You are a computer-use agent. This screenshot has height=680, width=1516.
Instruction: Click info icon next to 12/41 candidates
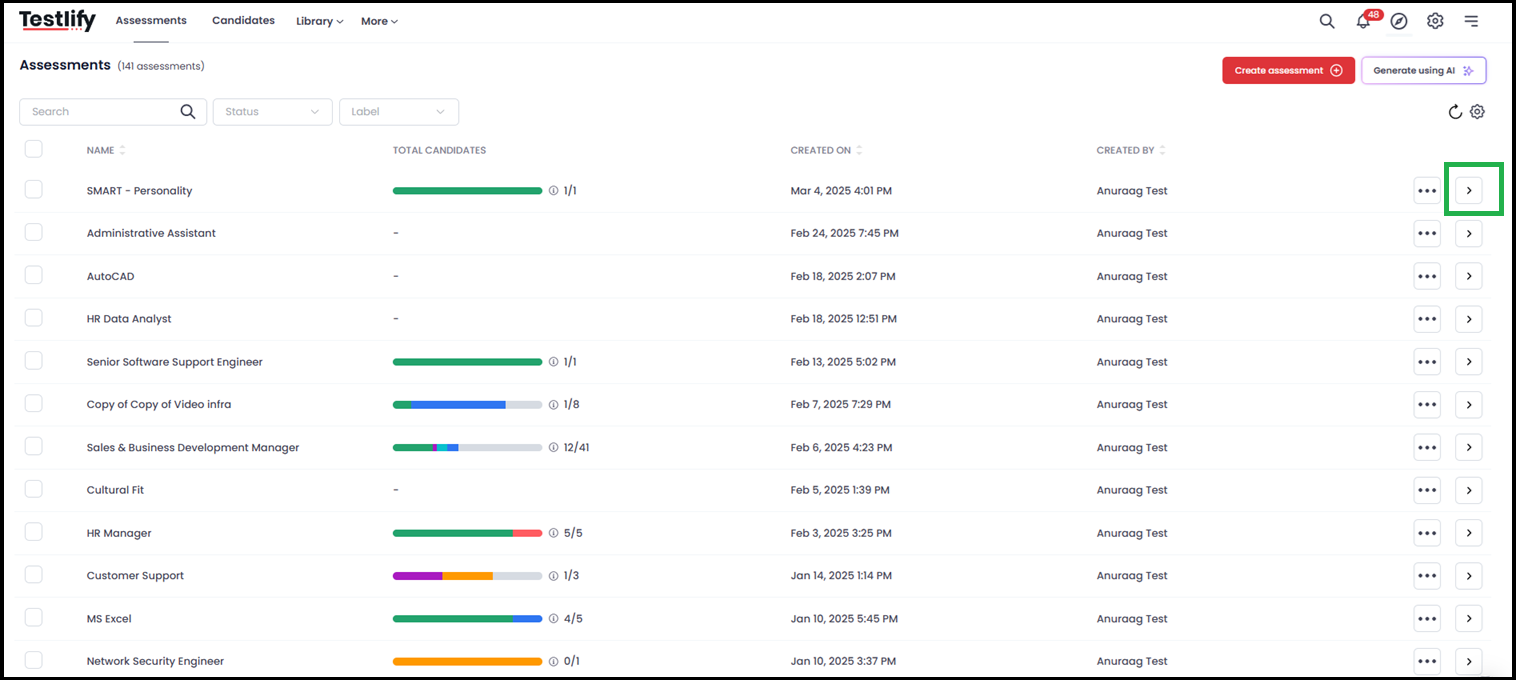(554, 448)
